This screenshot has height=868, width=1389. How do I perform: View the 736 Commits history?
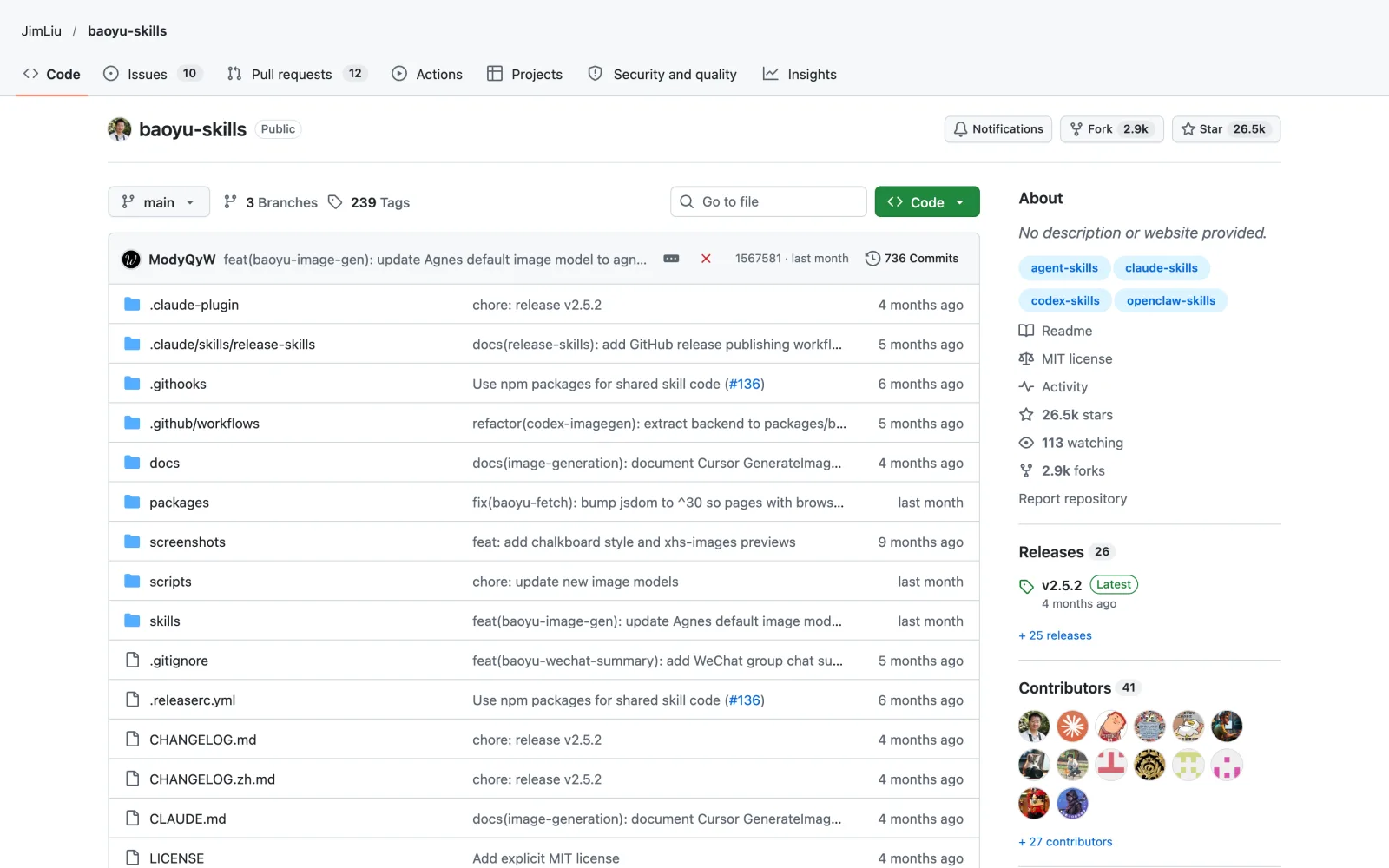(912, 259)
